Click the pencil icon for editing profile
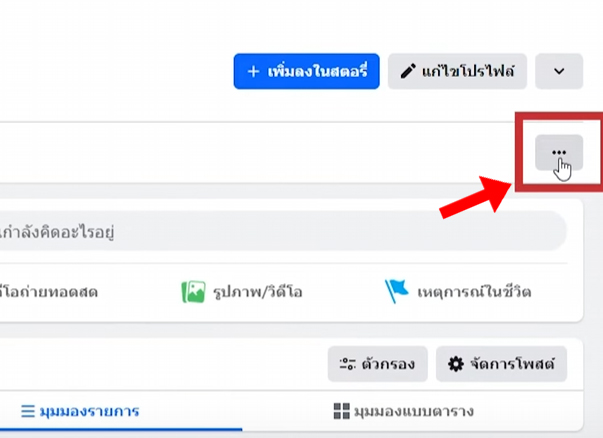The image size is (603, 438). 407,72
